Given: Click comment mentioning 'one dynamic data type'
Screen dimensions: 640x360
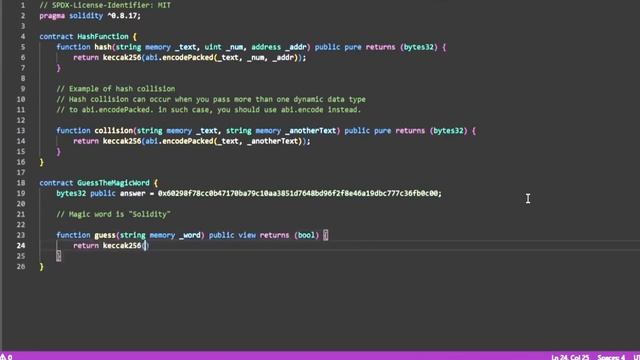Looking at the screenshot, I should pyautogui.click(x=211, y=100).
